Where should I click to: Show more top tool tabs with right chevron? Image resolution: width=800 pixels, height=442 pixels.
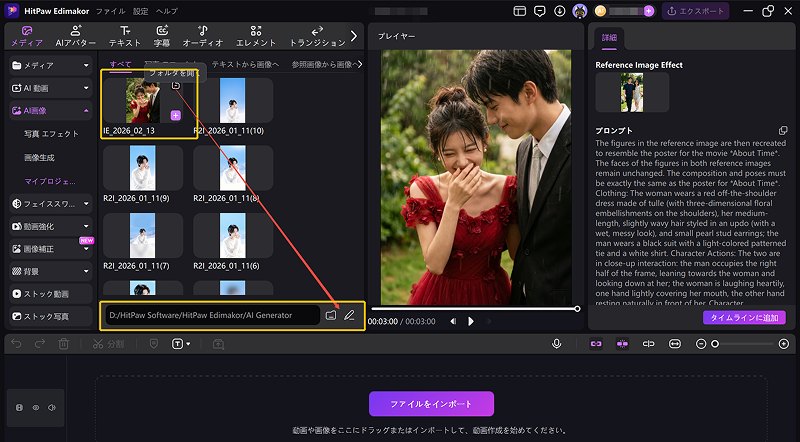(354, 36)
